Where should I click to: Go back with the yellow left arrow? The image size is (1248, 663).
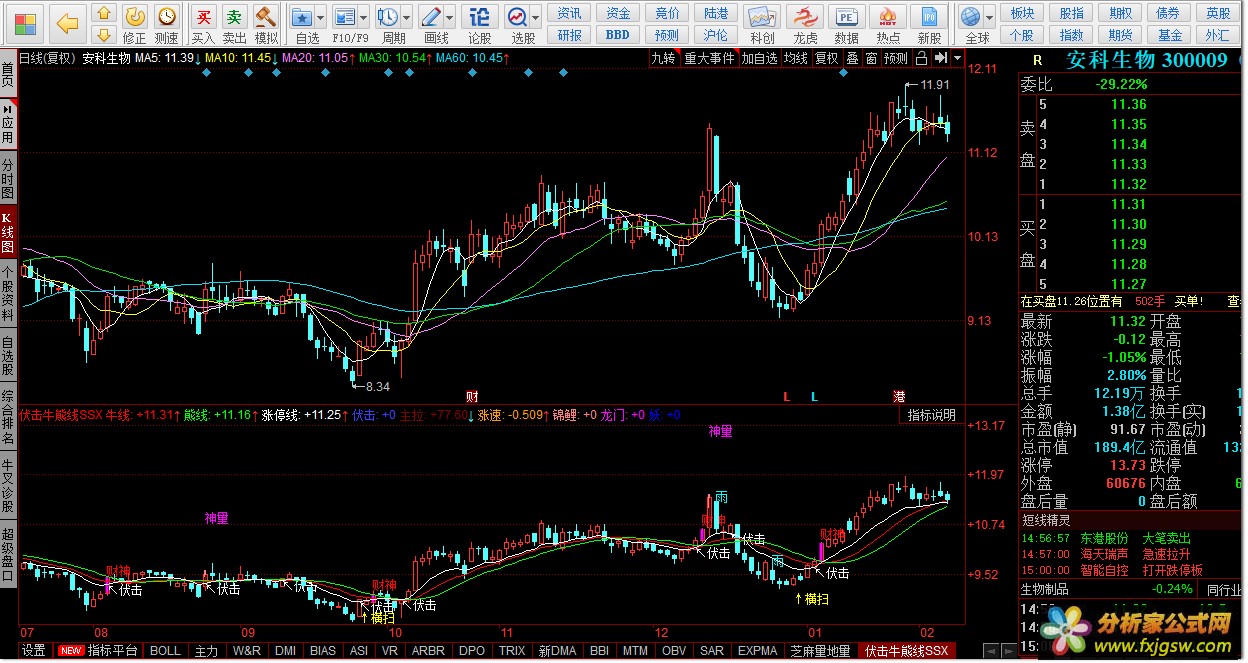point(67,22)
